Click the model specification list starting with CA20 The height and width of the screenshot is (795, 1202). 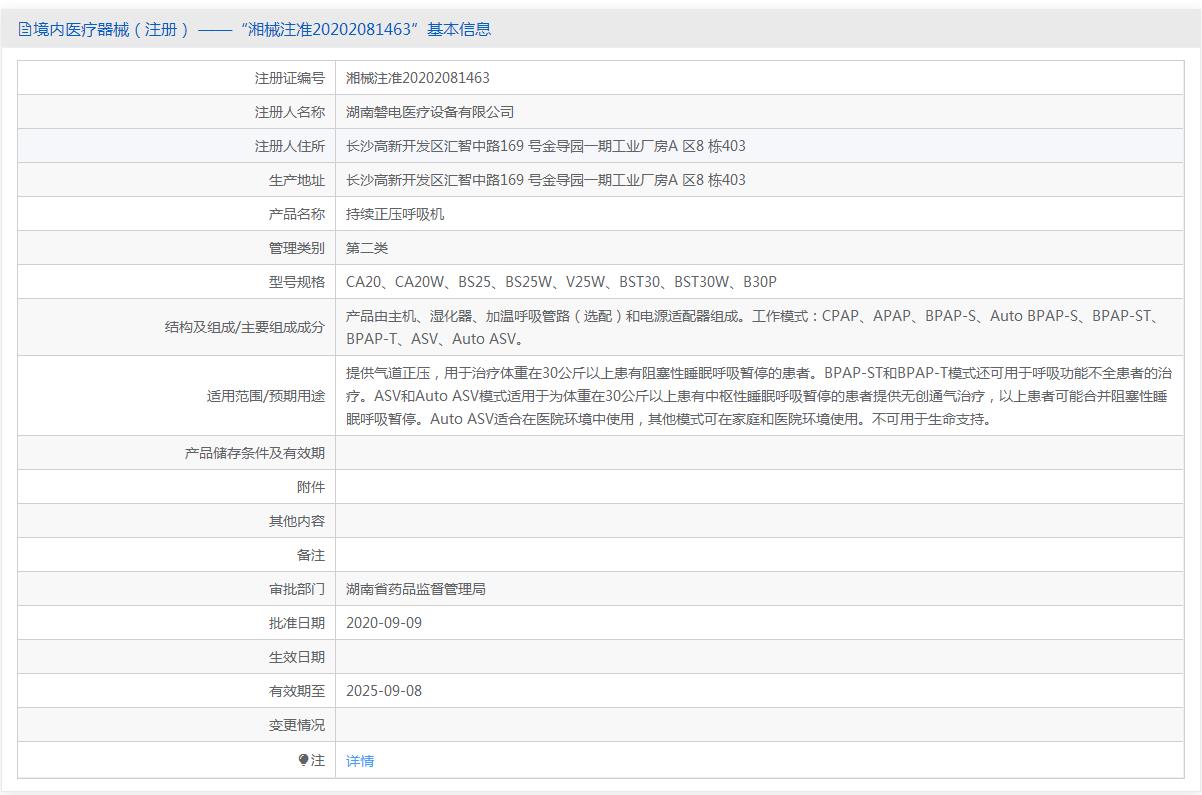coord(561,282)
